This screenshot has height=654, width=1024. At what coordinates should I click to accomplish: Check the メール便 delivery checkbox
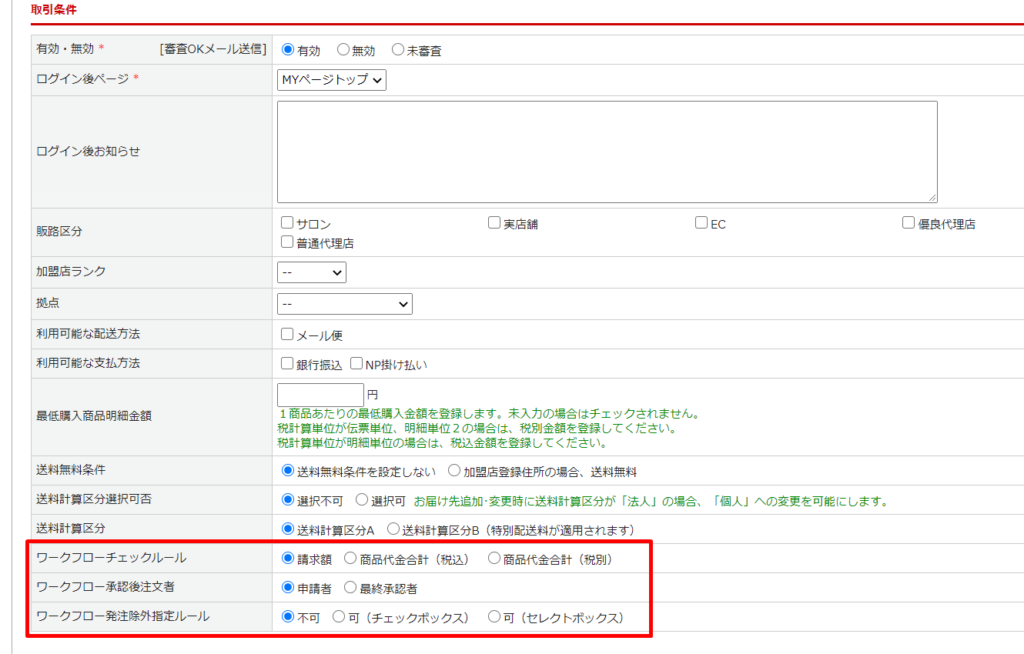288,335
